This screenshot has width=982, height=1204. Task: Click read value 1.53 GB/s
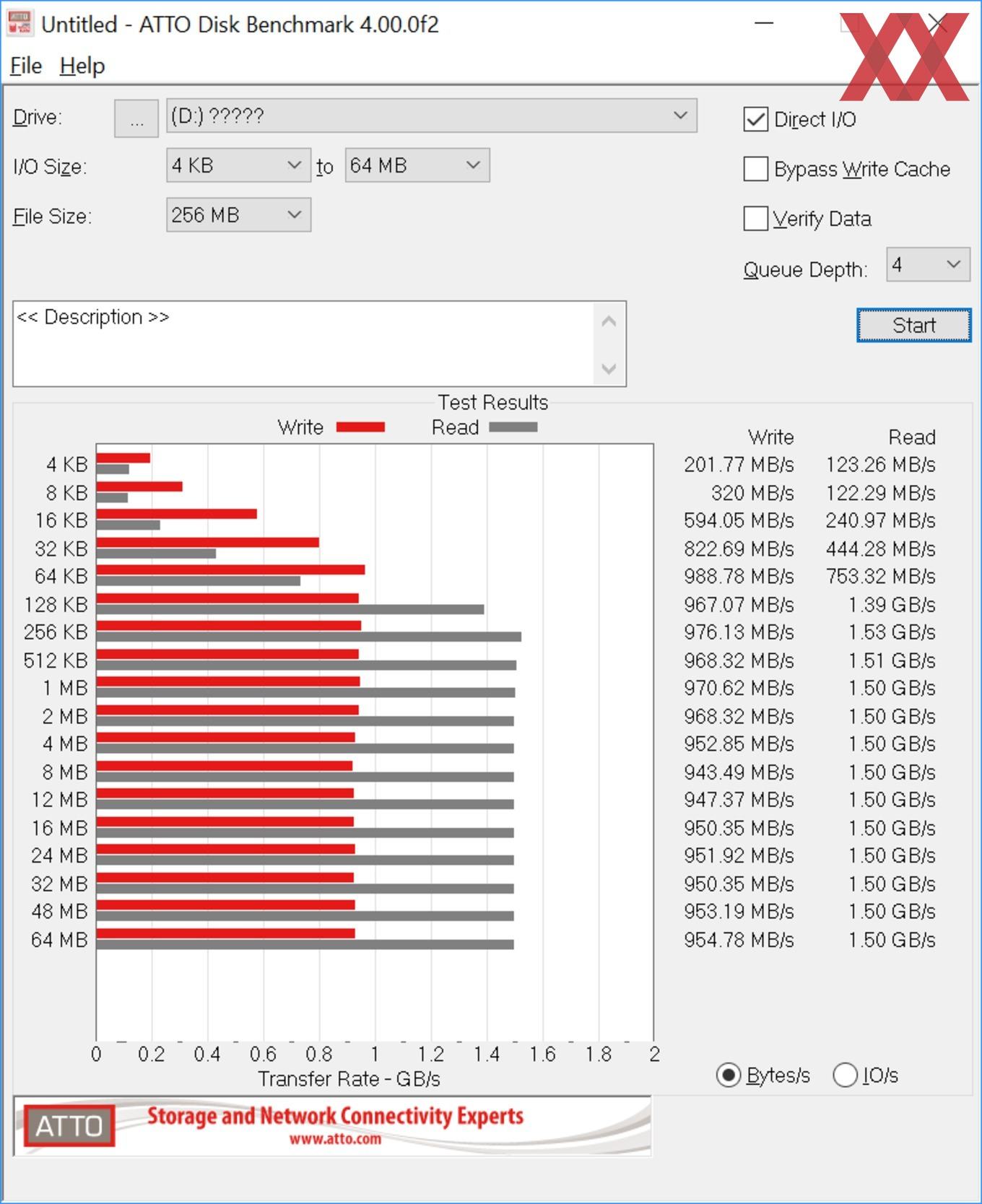(x=892, y=632)
